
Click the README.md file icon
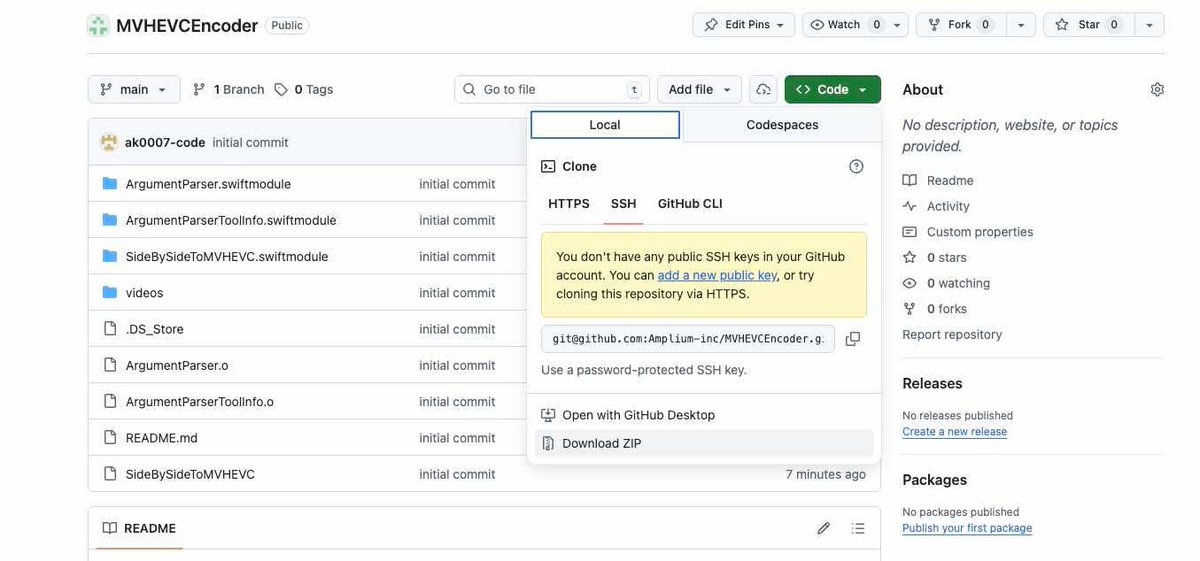coord(110,437)
